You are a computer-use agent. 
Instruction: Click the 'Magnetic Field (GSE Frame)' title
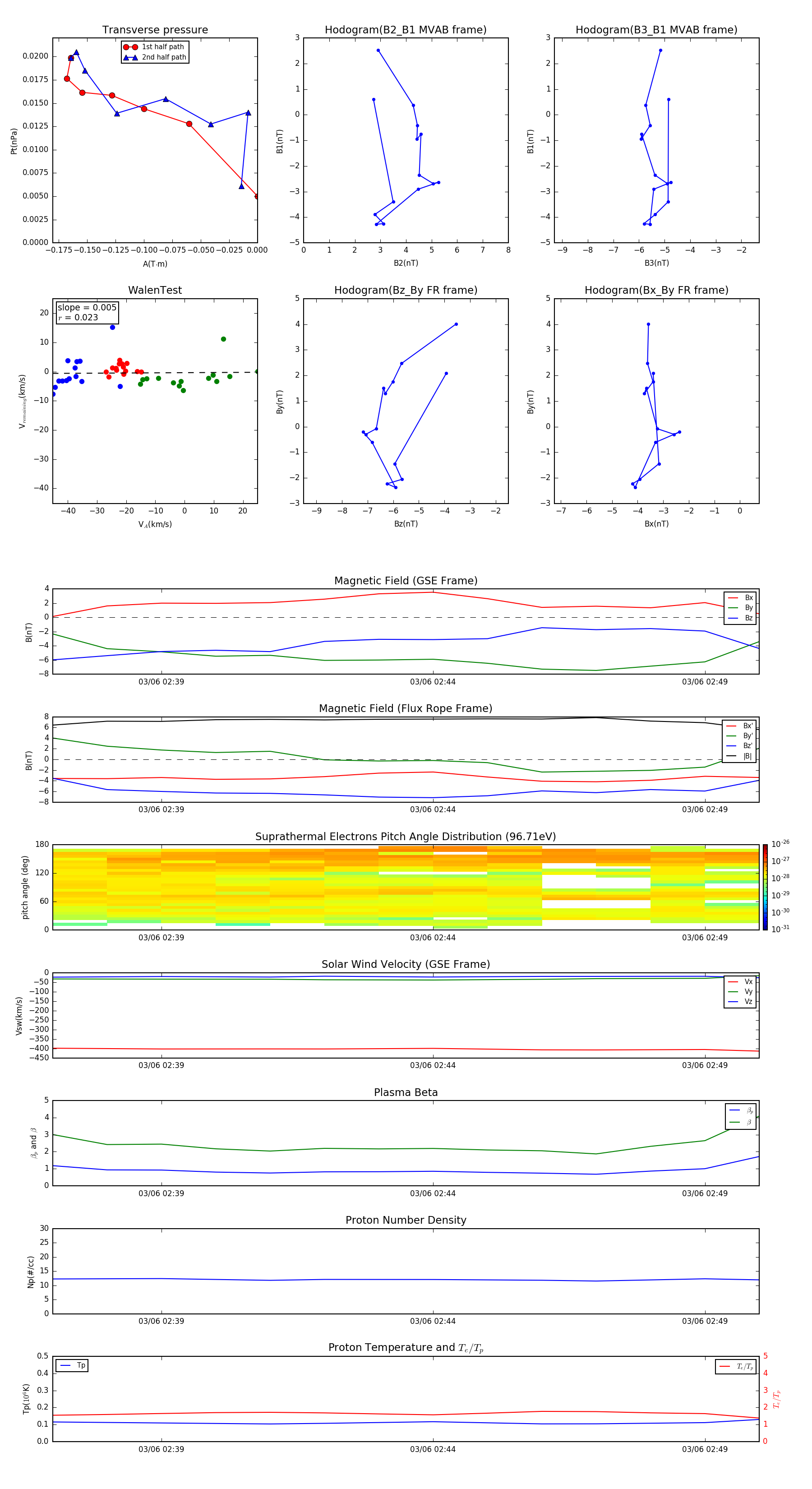[x=406, y=581]
